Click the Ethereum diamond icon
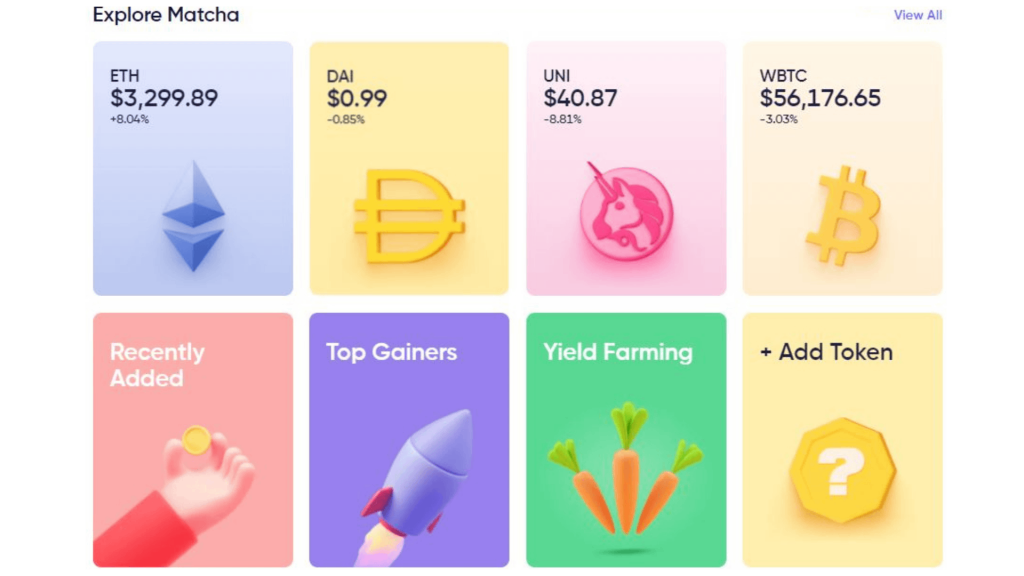Screen dimensions: 1024x576 coord(193,215)
